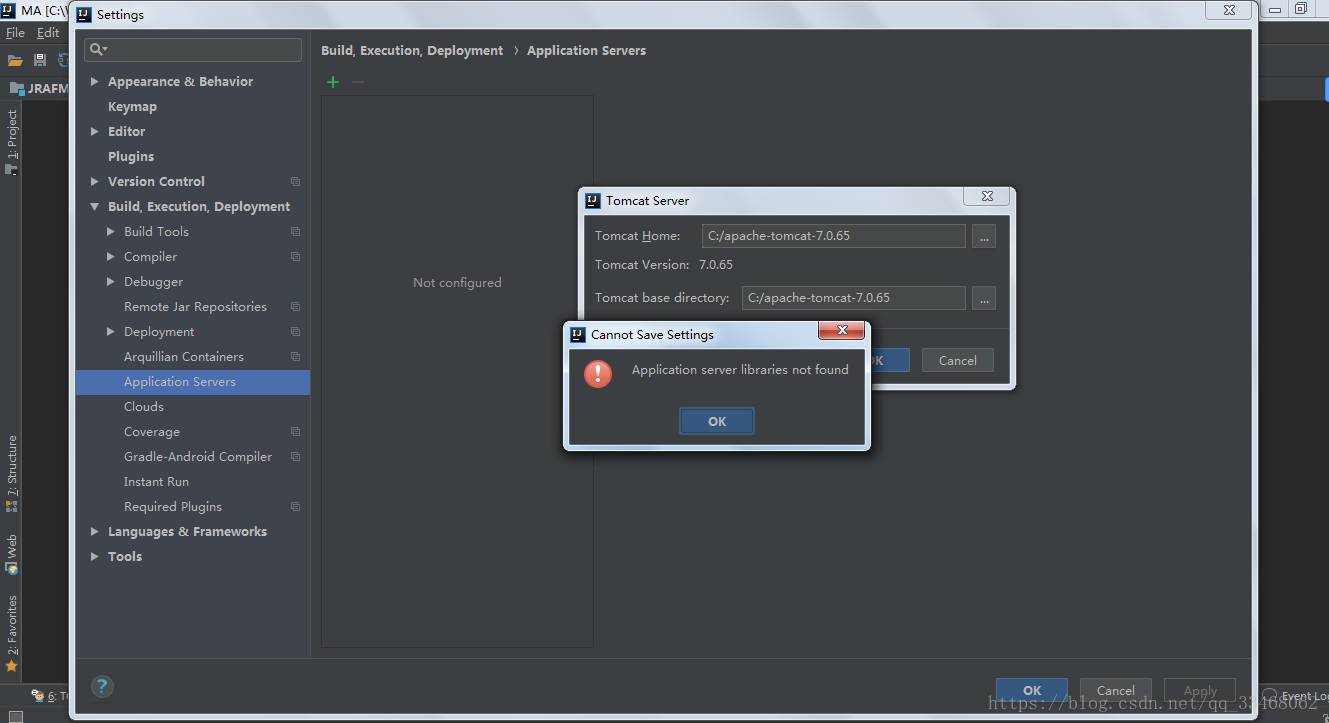The width and height of the screenshot is (1329, 723).
Task: Click the save all toolbar icon
Action: [40, 60]
